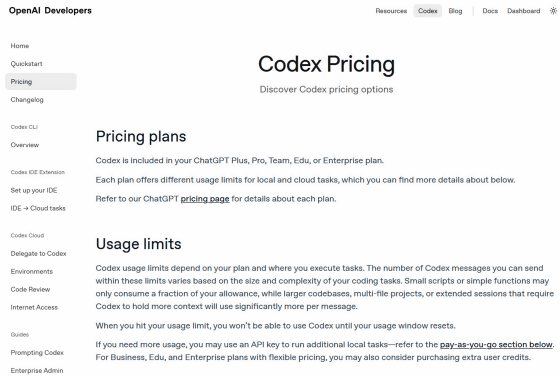
Task: Open the Resources menu in header
Action: pyautogui.click(x=391, y=11)
